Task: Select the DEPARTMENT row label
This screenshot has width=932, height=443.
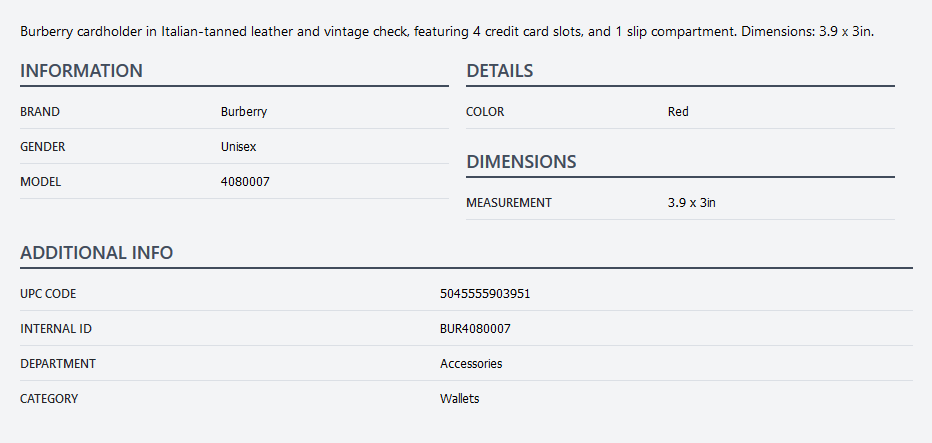Action: (x=58, y=364)
